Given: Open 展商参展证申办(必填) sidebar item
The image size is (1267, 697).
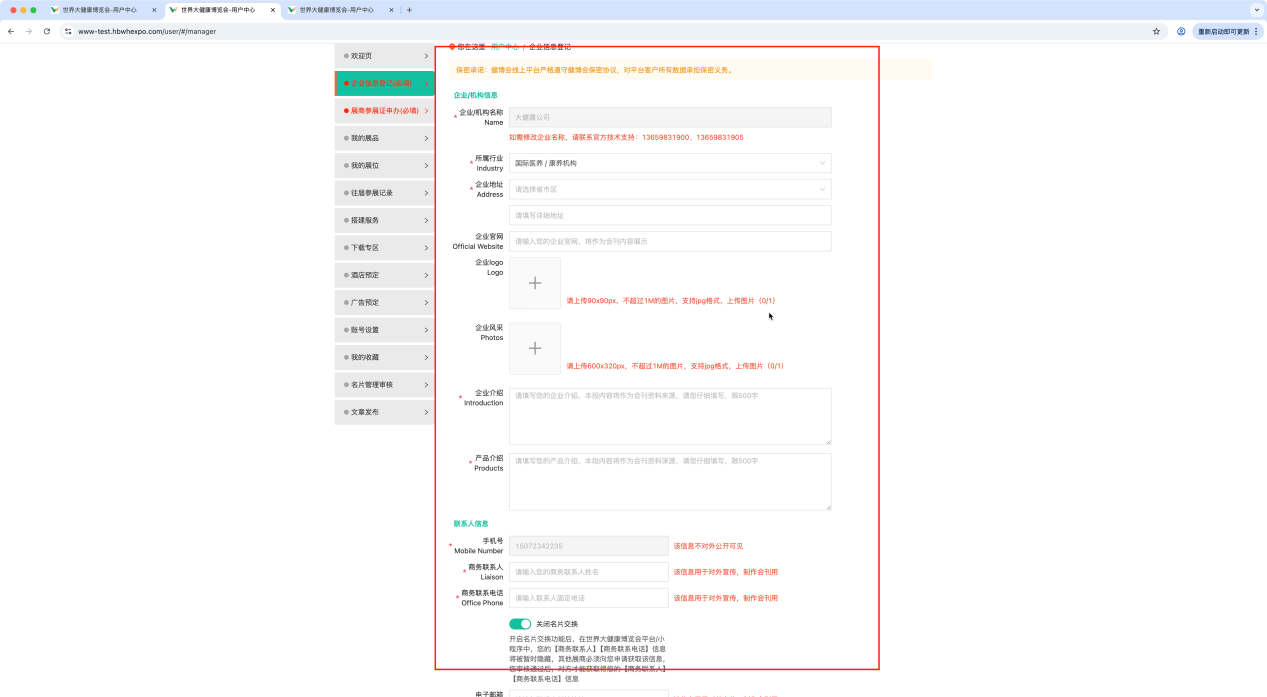Looking at the screenshot, I should click(385, 111).
